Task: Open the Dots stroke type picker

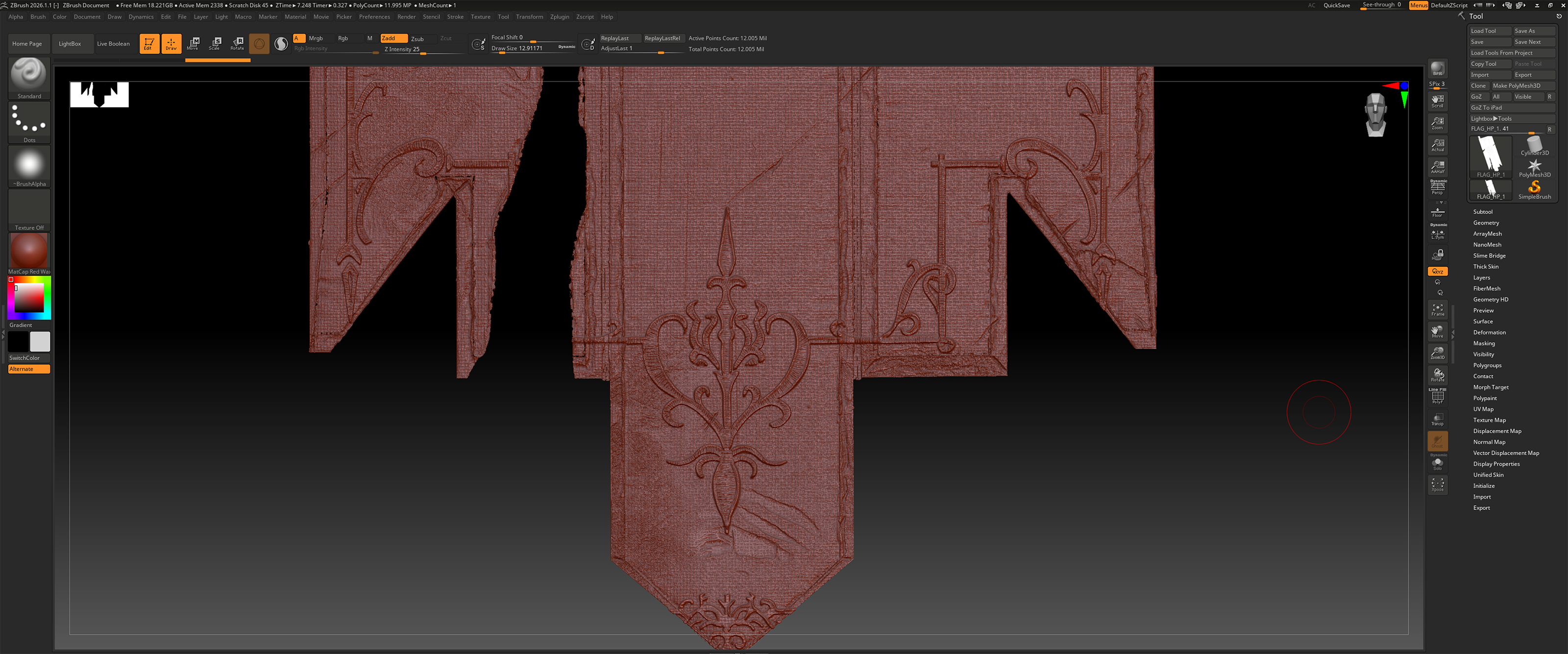Action: (x=28, y=122)
